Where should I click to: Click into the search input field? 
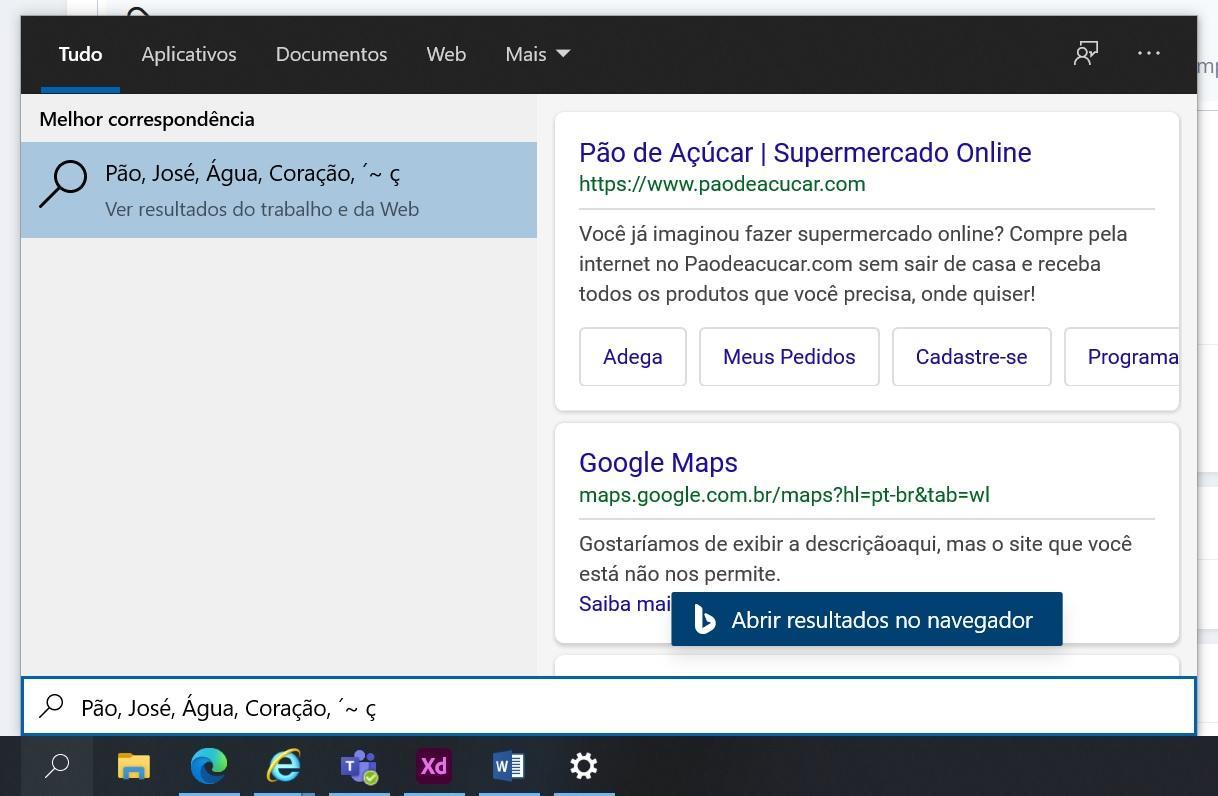coord(609,707)
